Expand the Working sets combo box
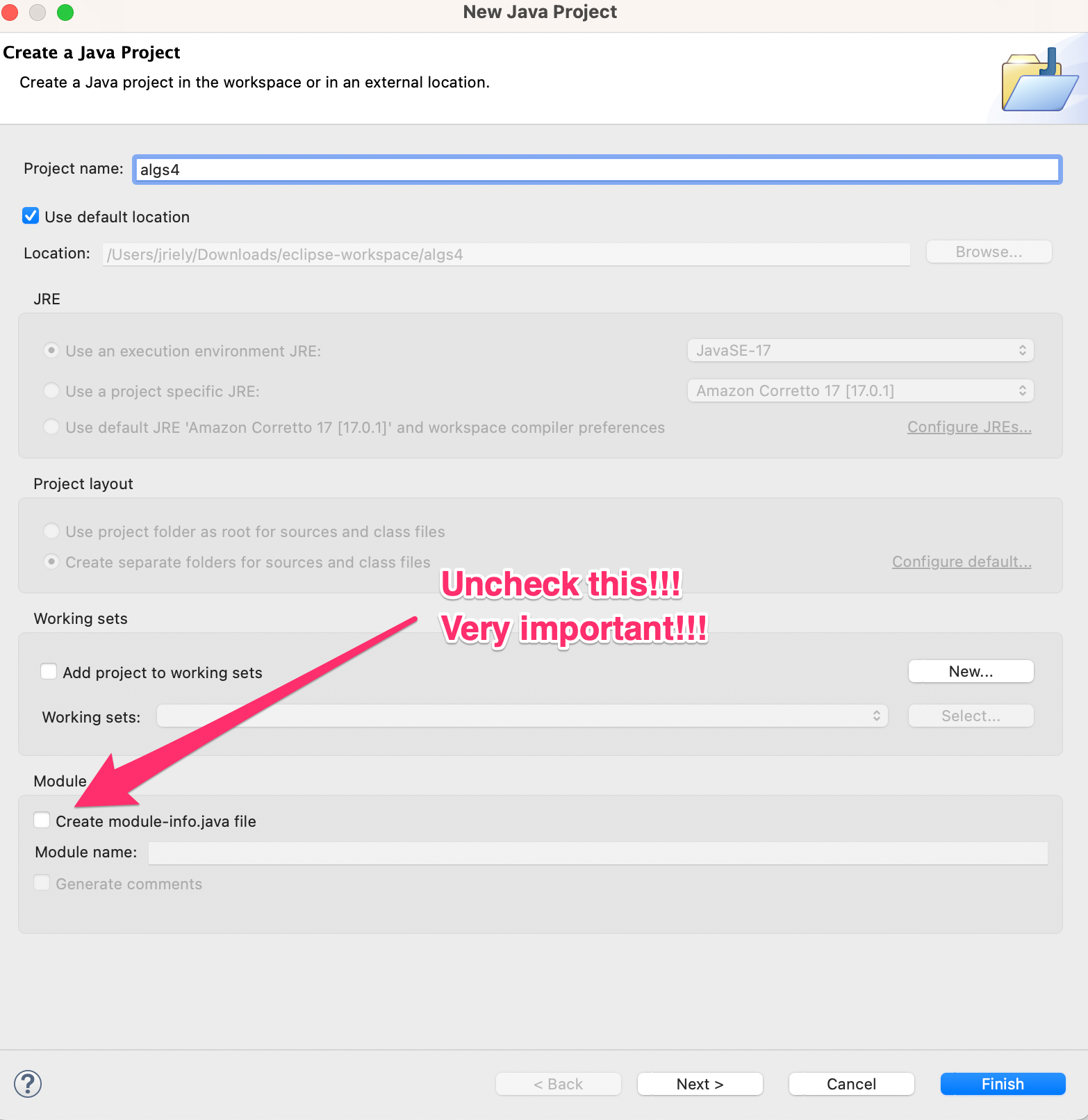The height and width of the screenshot is (1120, 1088). tap(522, 716)
